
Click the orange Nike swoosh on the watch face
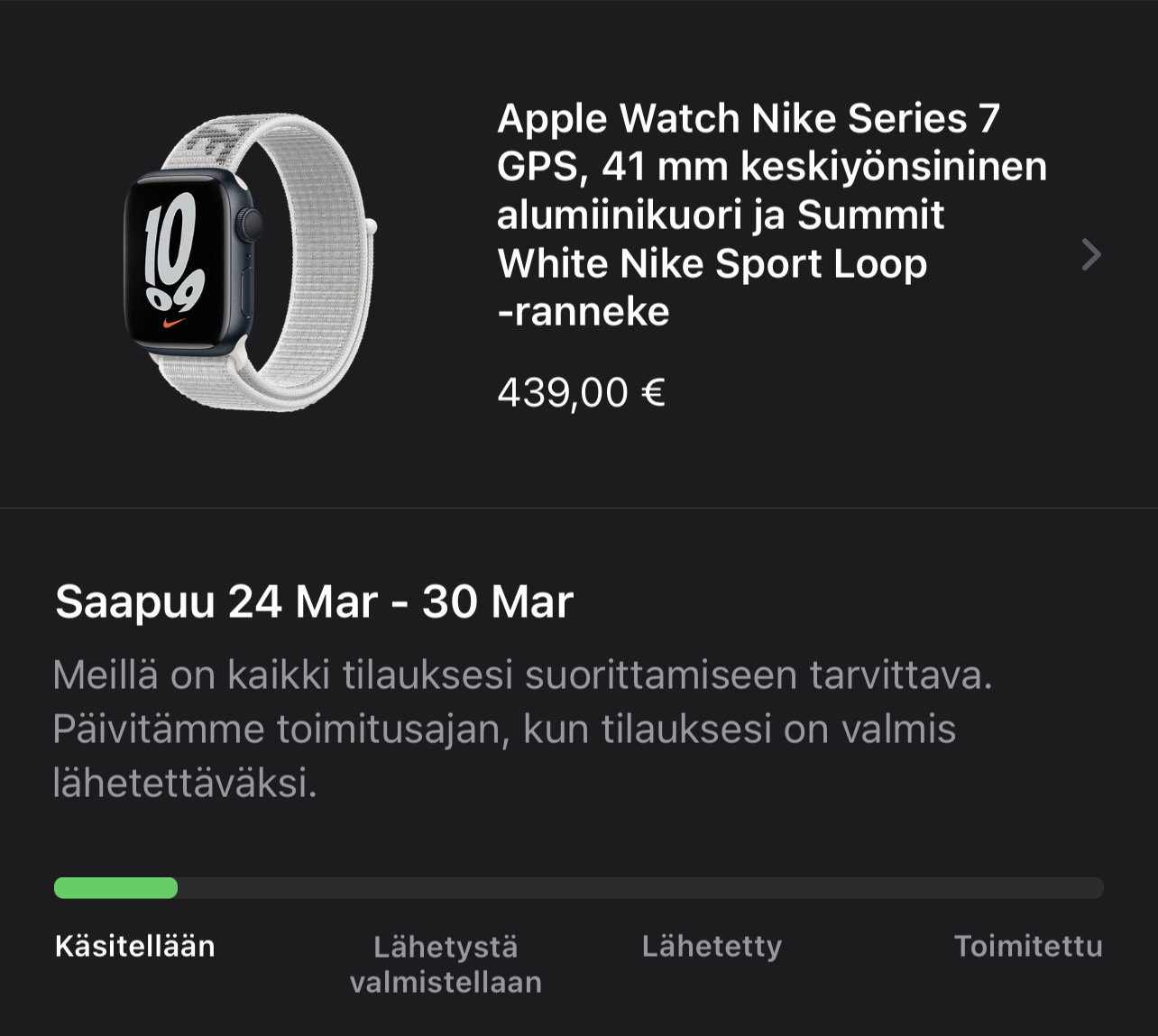[x=174, y=322]
